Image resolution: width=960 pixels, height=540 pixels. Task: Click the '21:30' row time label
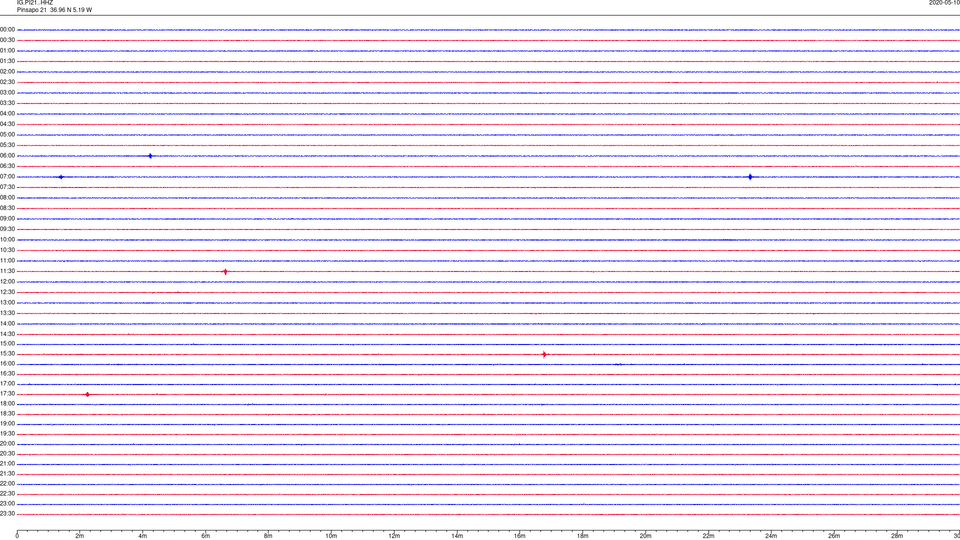[7, 474]
